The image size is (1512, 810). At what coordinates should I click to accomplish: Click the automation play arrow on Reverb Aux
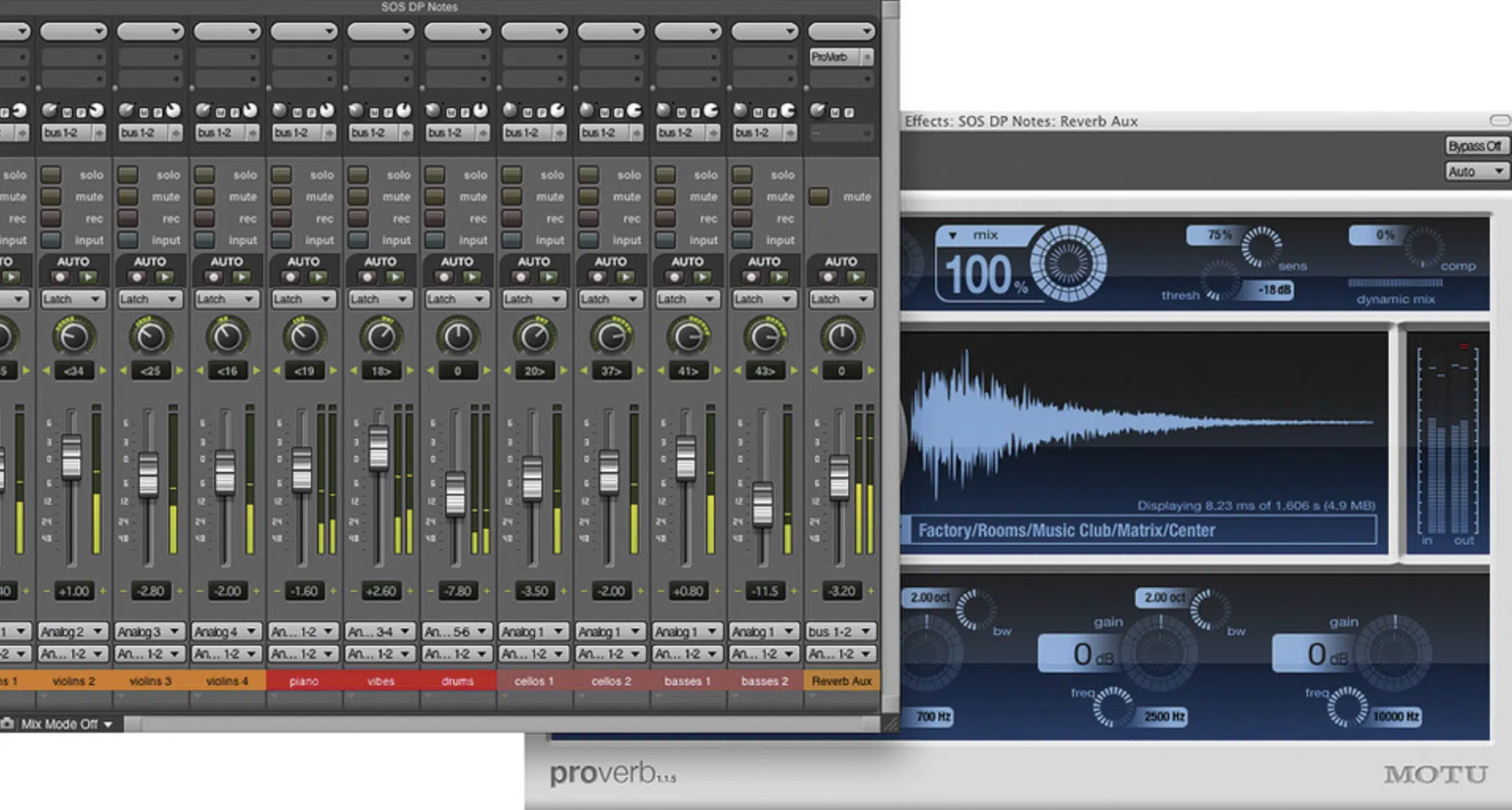(856, 277)
